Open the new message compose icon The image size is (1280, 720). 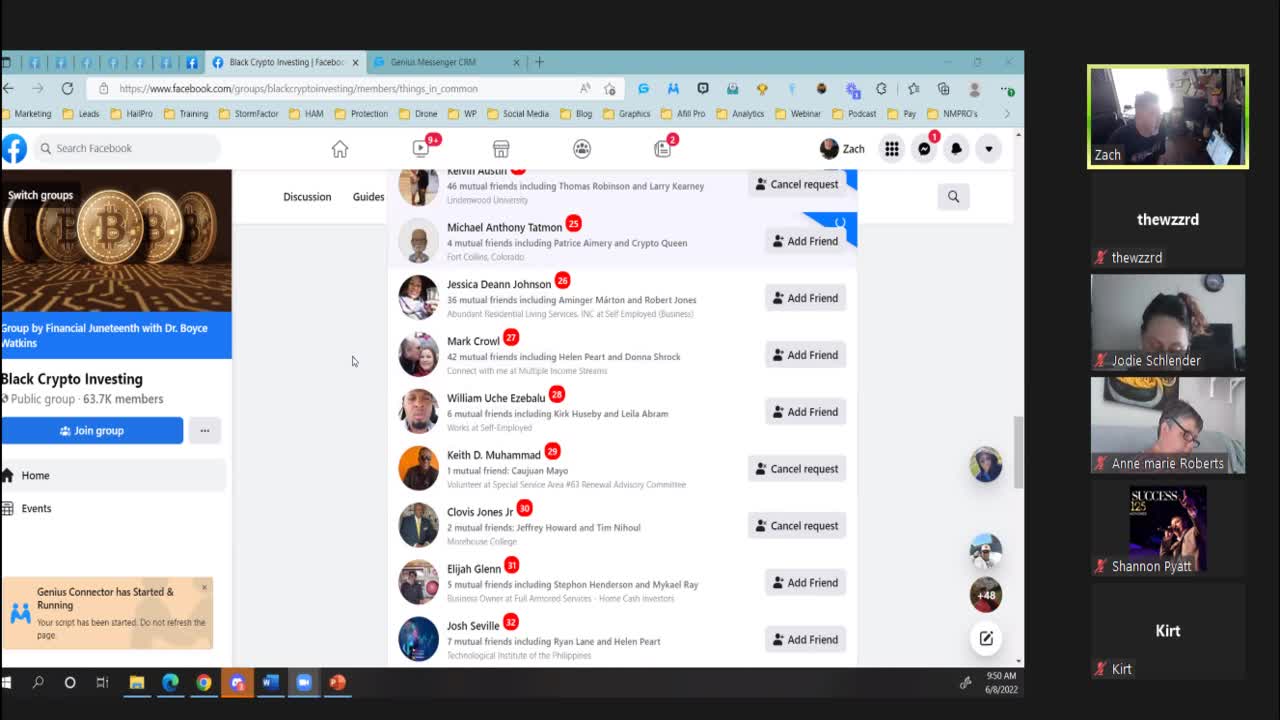click(x=986, y=638)
